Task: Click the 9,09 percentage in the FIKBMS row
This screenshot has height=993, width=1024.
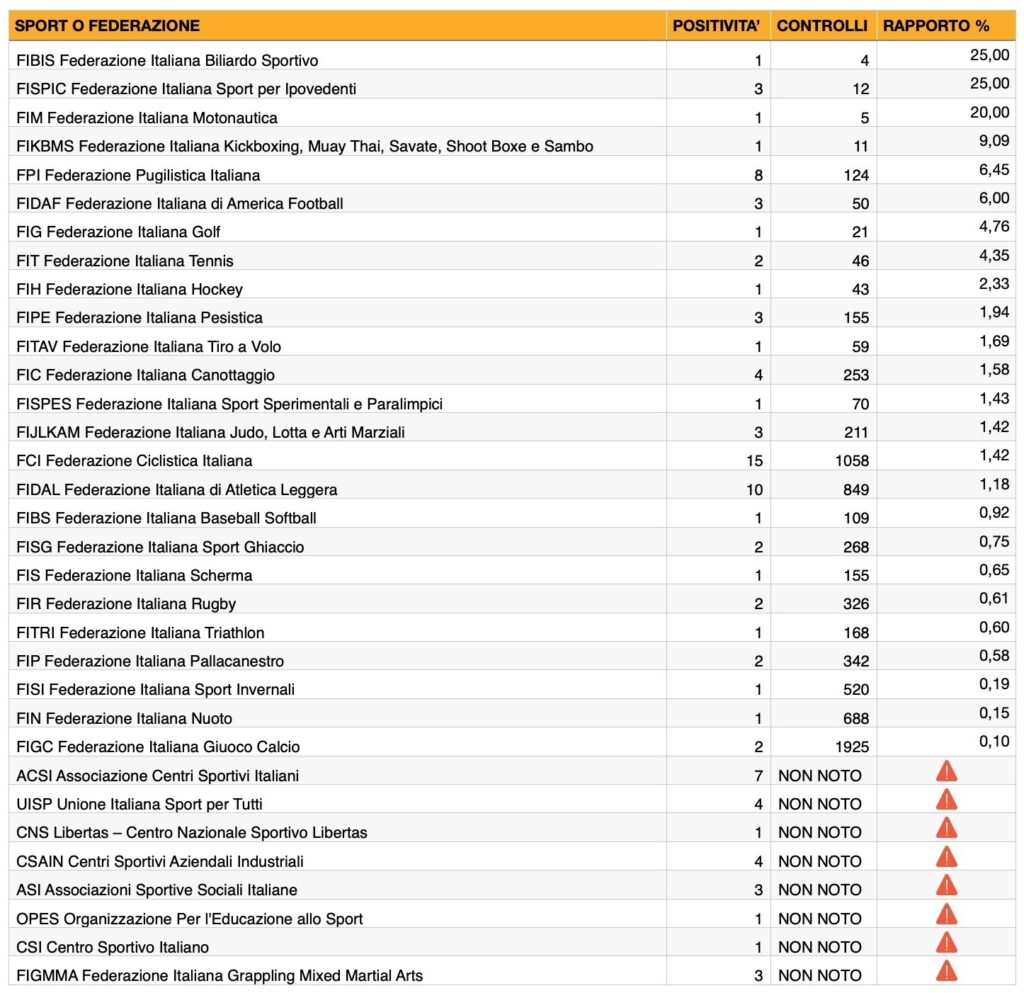Action: click(x=992, y=141)
